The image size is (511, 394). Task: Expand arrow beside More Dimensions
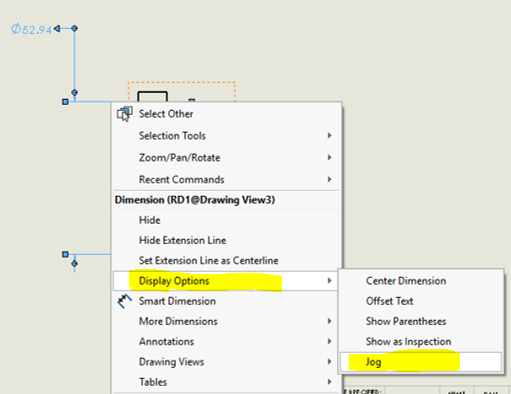click(329, 321)
